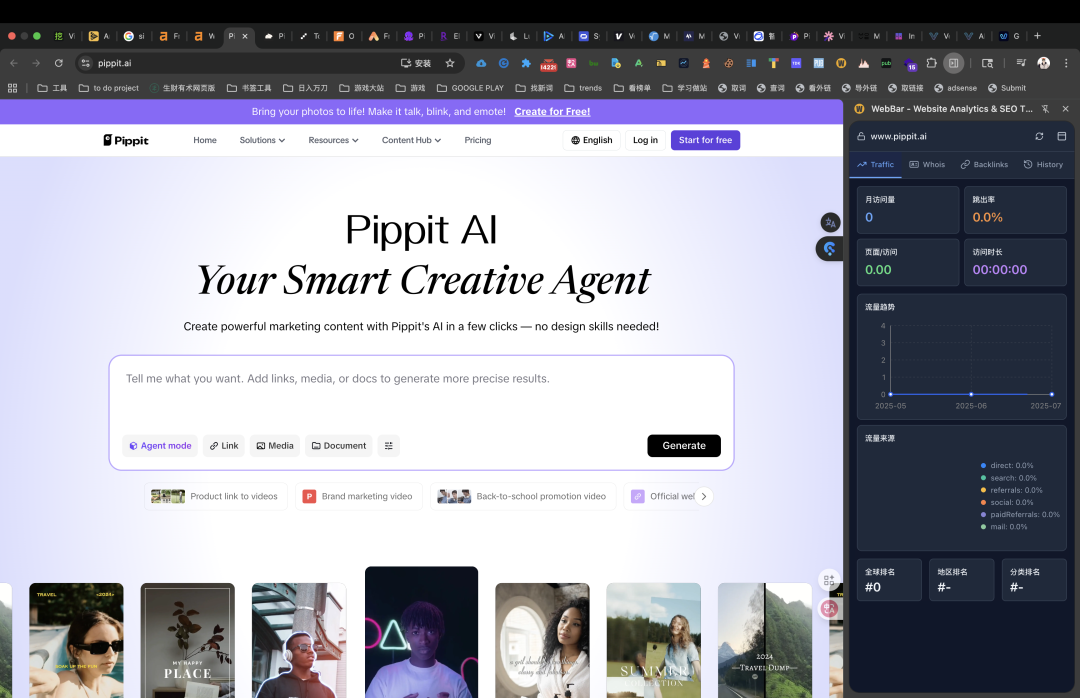This screenshot has height=698, width=1080.
Task: Click the pub extension icon in toolbar
Action: (886, 63)
